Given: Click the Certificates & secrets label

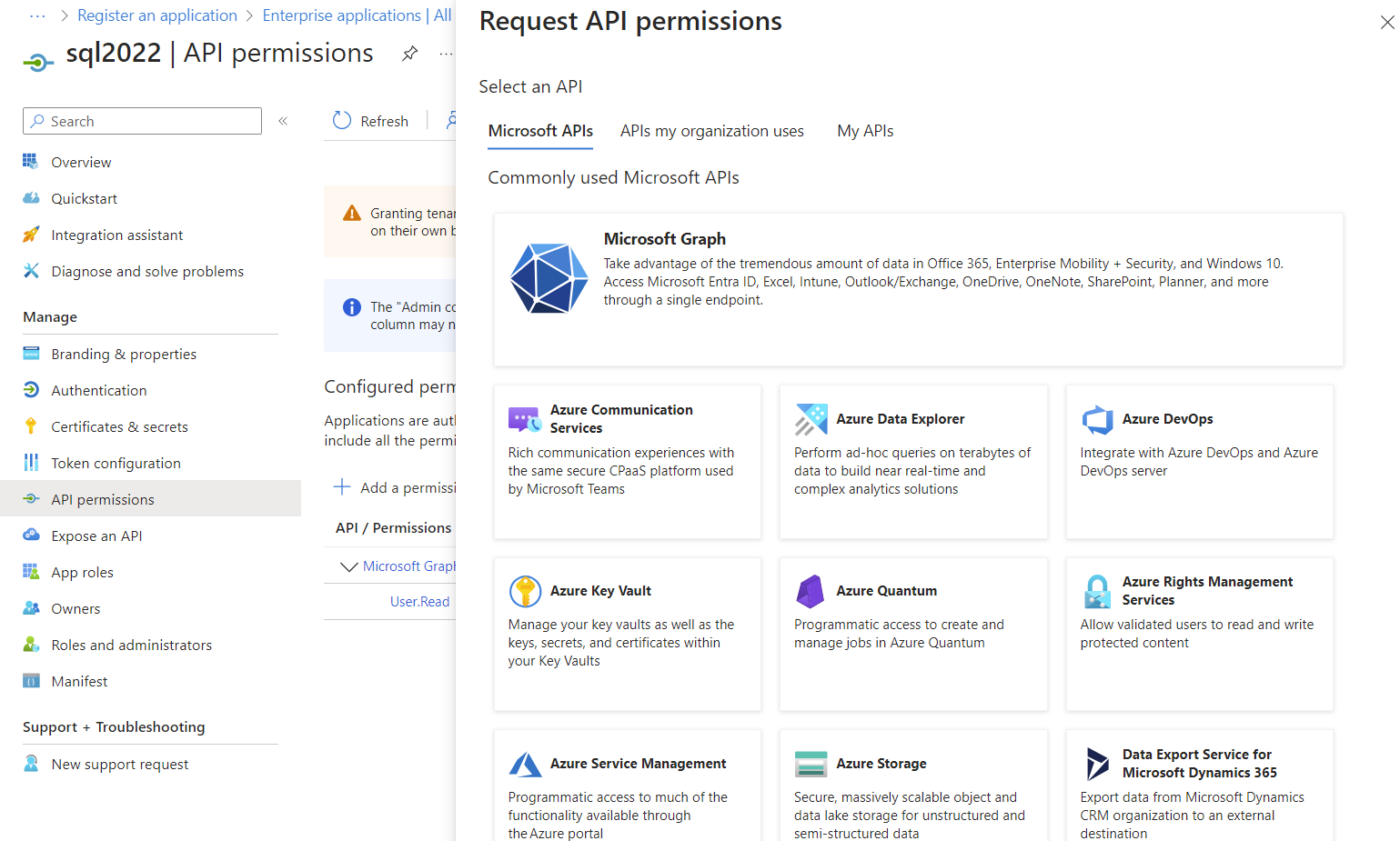Looking at the screenshot, I should tap(119, 426).
